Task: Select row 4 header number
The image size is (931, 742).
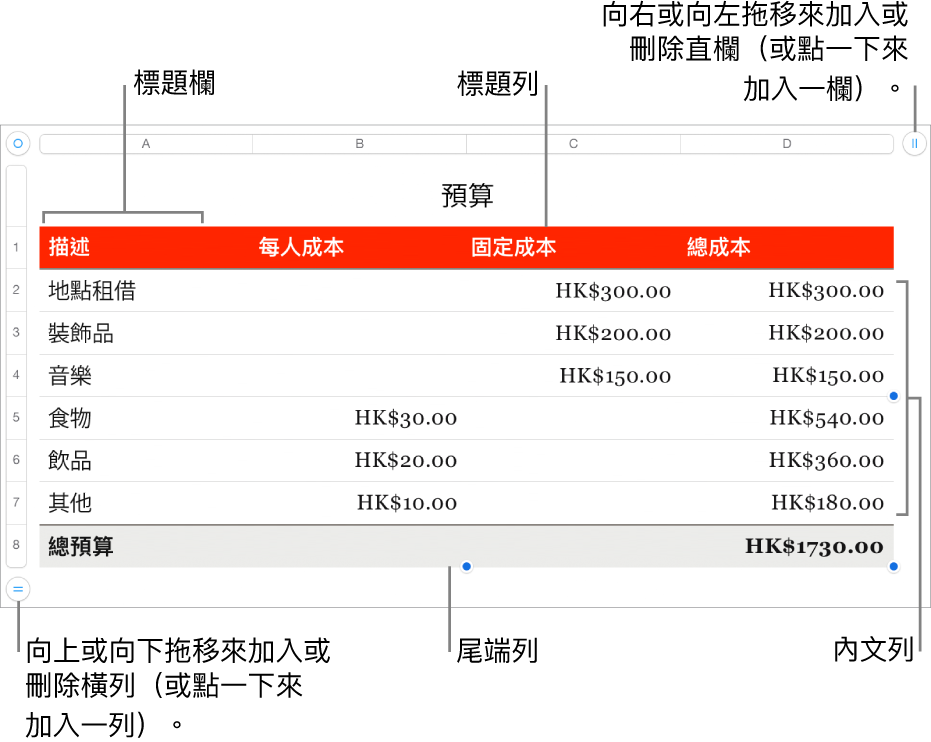Action: pos(16,375)
